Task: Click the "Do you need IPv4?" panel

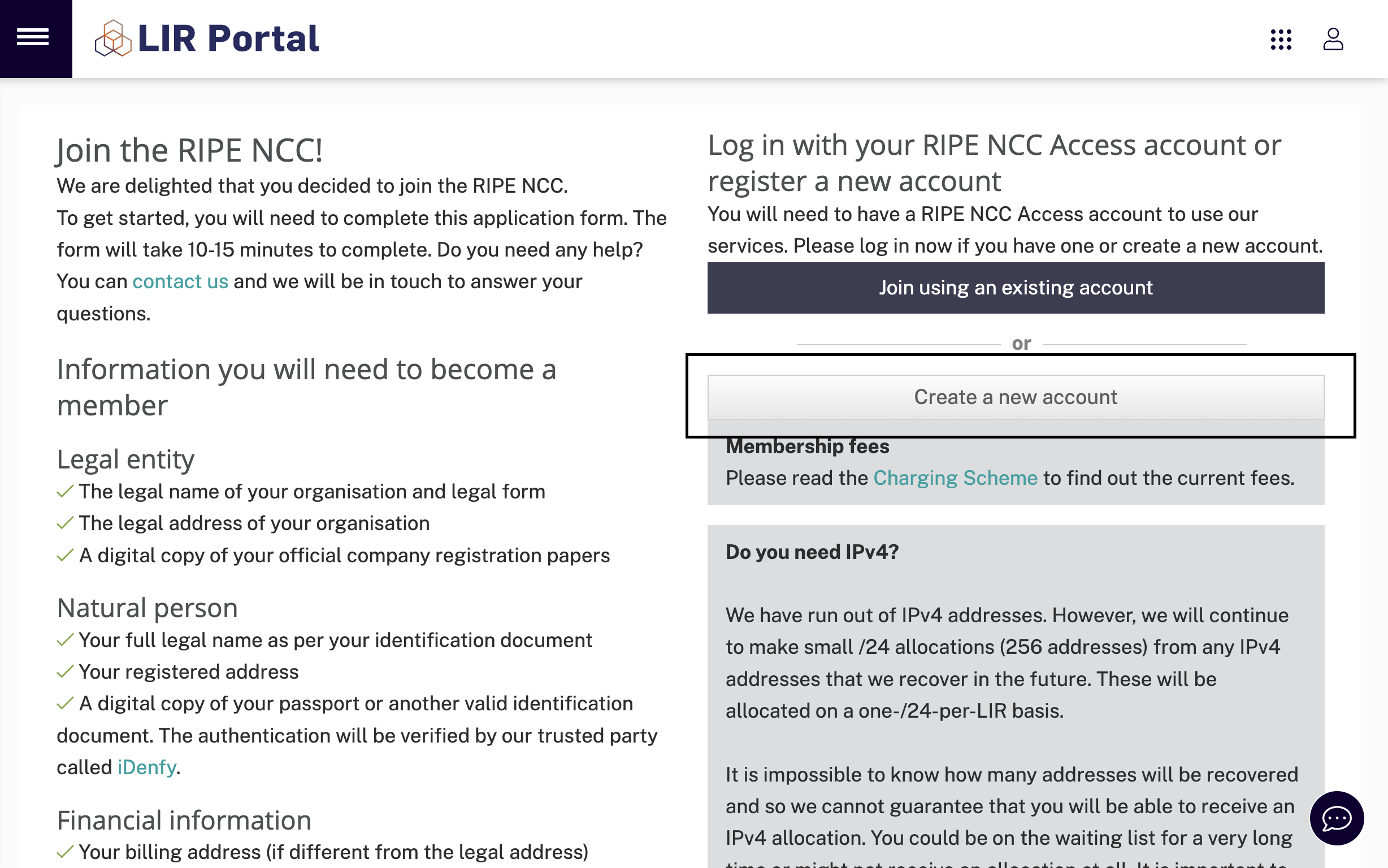Action: point(811,552)
